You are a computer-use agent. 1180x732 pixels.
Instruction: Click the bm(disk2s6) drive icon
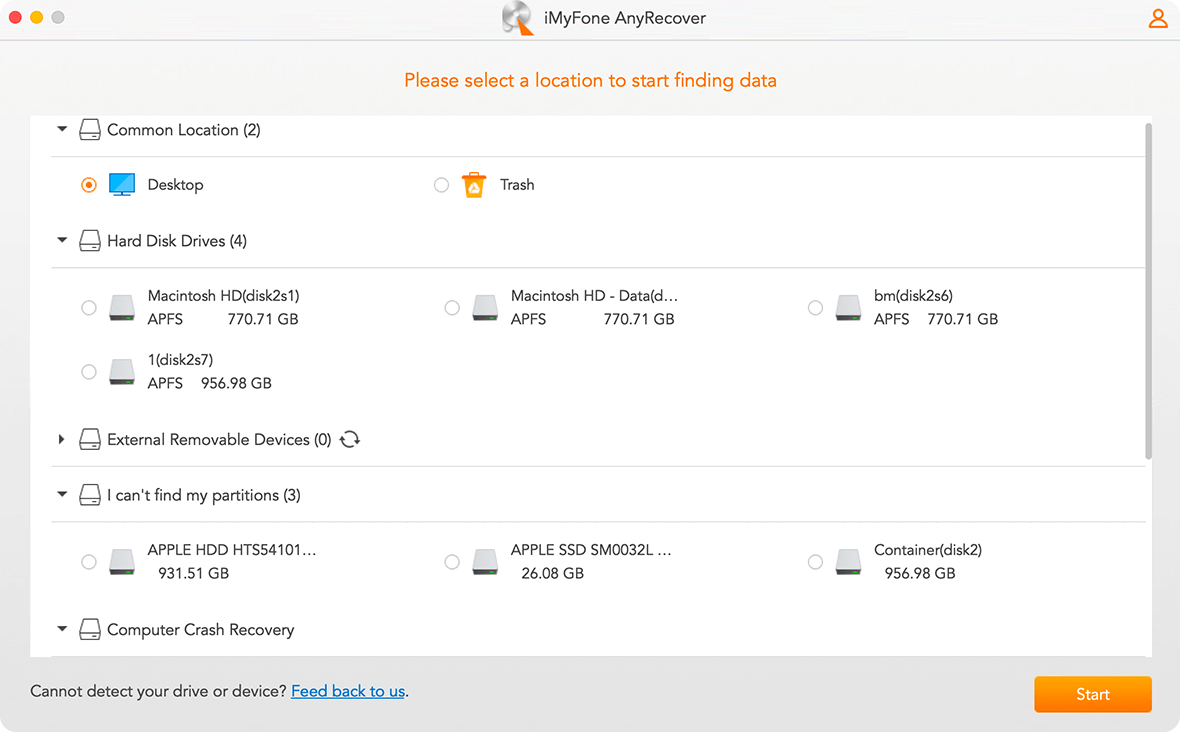(848, 308)
